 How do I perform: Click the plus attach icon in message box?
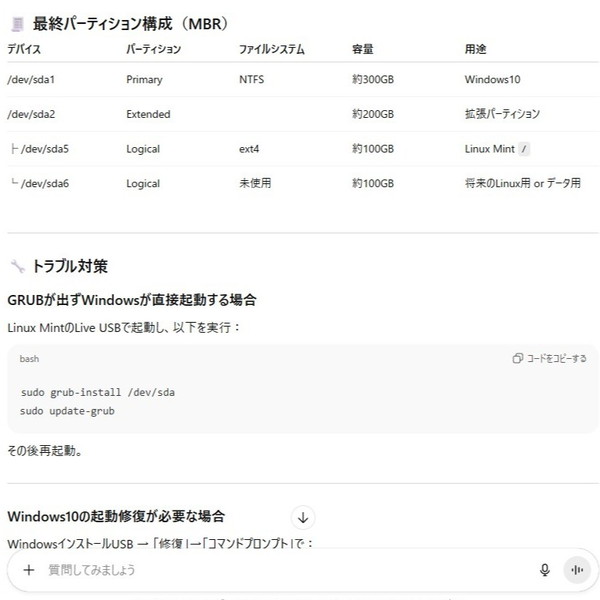coord(29,570)
